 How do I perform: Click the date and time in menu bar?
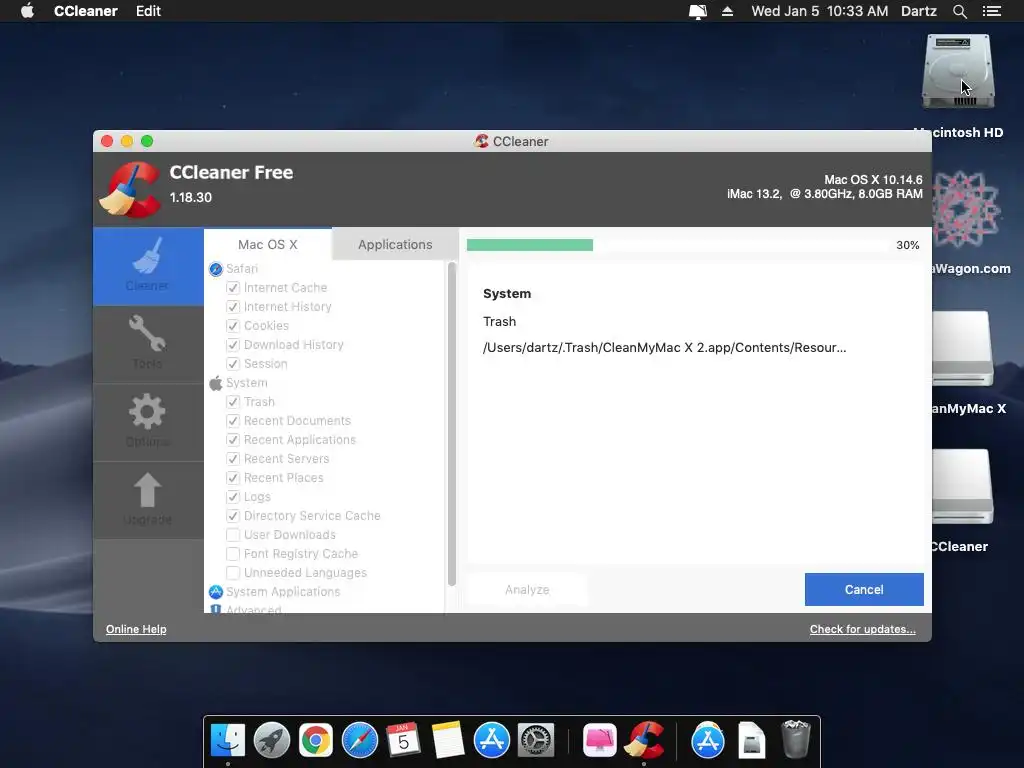point(820,11)
